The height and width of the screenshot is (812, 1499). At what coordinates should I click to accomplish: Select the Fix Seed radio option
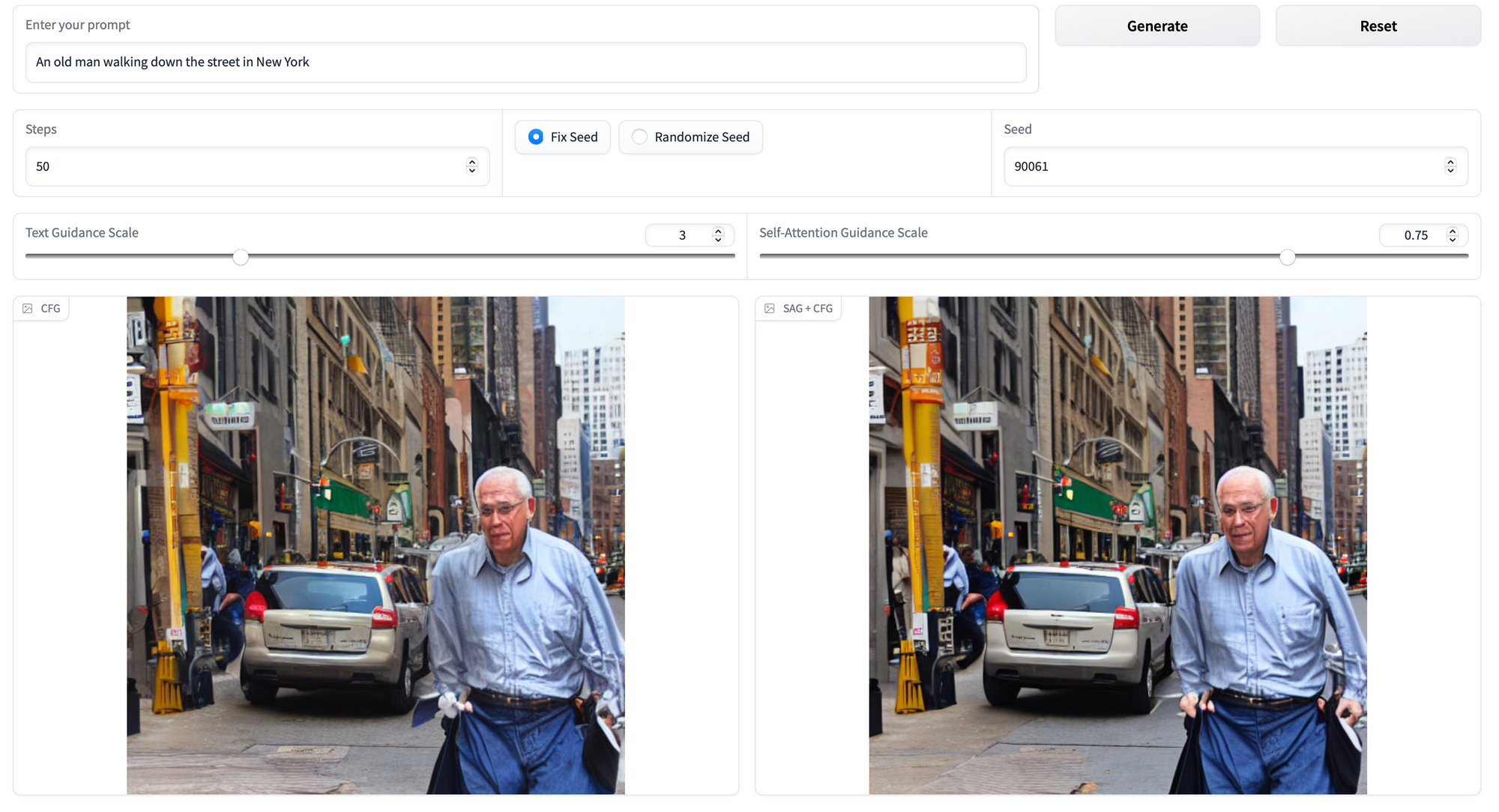tap(536, 137)
